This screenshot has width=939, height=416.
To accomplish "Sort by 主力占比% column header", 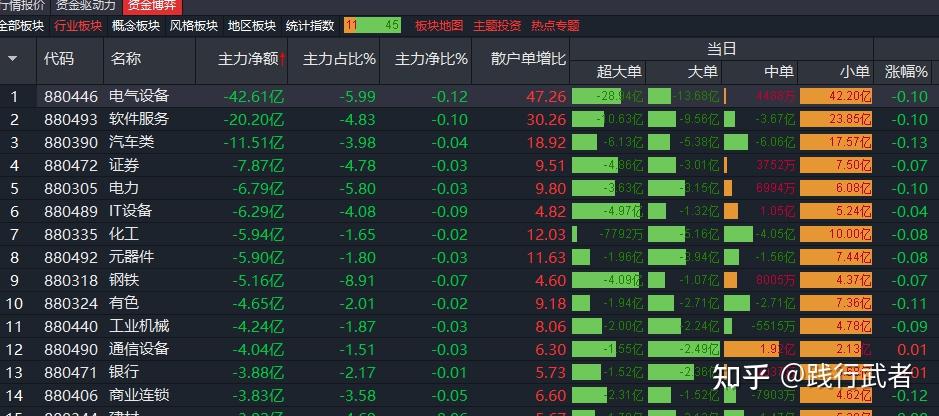I will click(340, 59).
